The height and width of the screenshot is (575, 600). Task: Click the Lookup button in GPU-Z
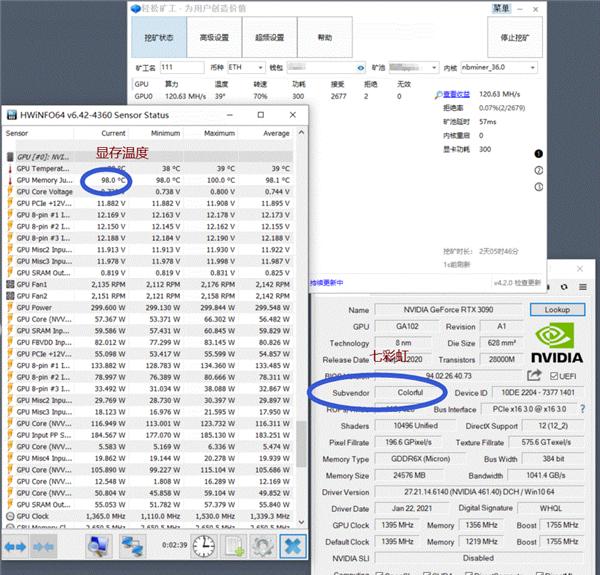pyautogui.click(x=557, y=309)
